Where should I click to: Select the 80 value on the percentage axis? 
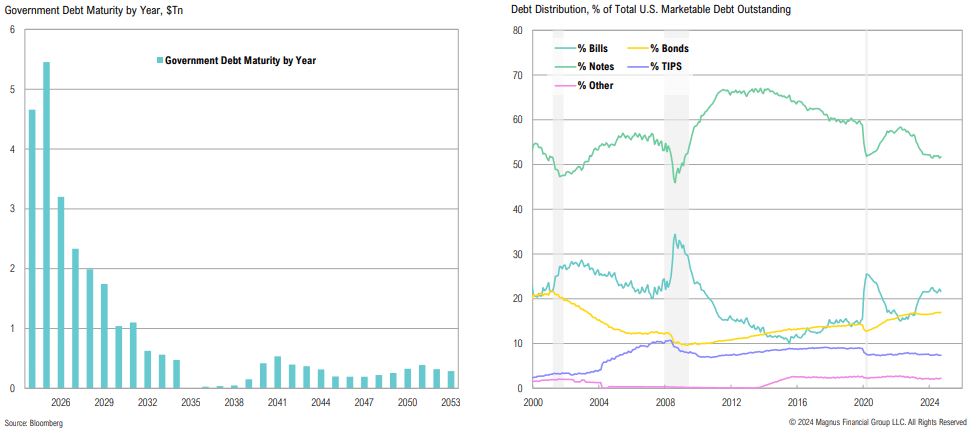click(518, 30)
